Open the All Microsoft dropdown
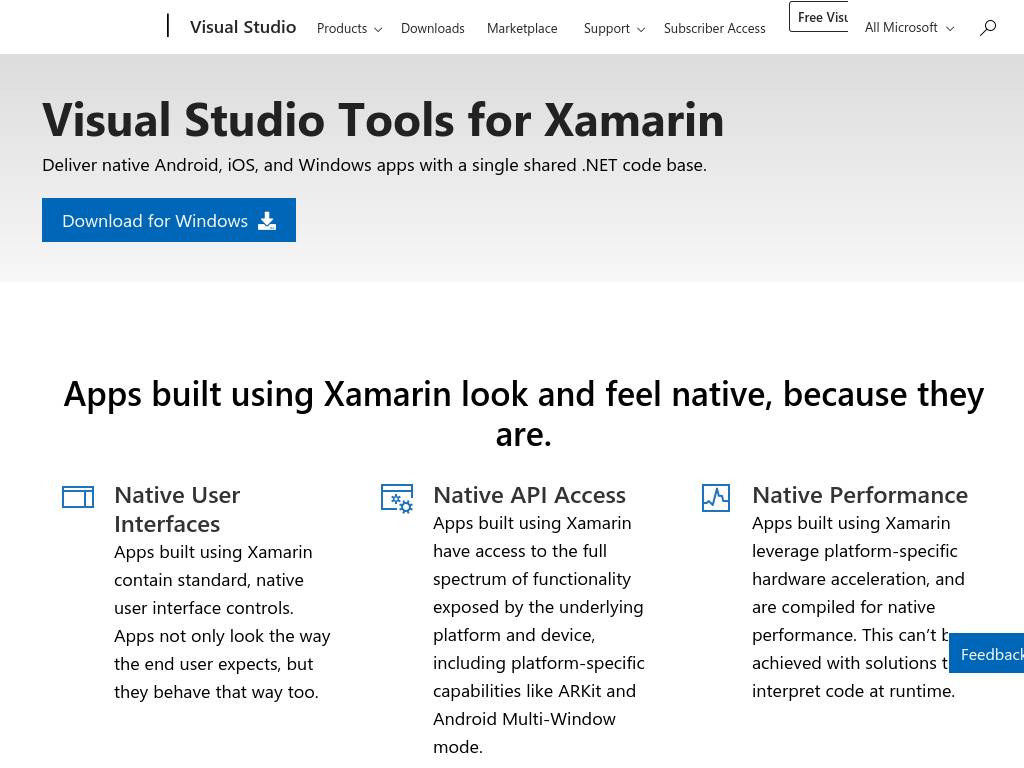 coord(908,28)
